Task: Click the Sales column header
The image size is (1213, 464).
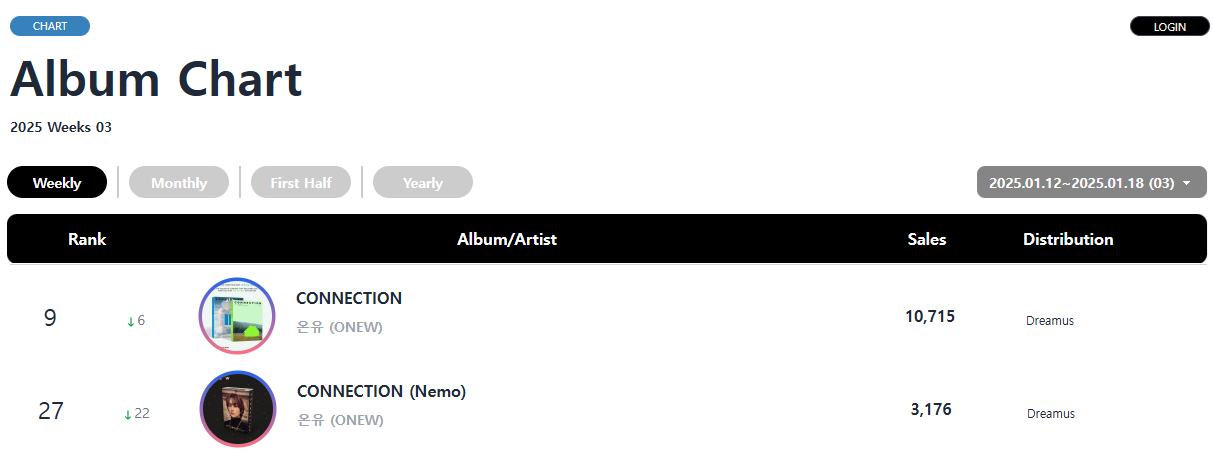Action: pyautogui.click(x=927, y=239)
